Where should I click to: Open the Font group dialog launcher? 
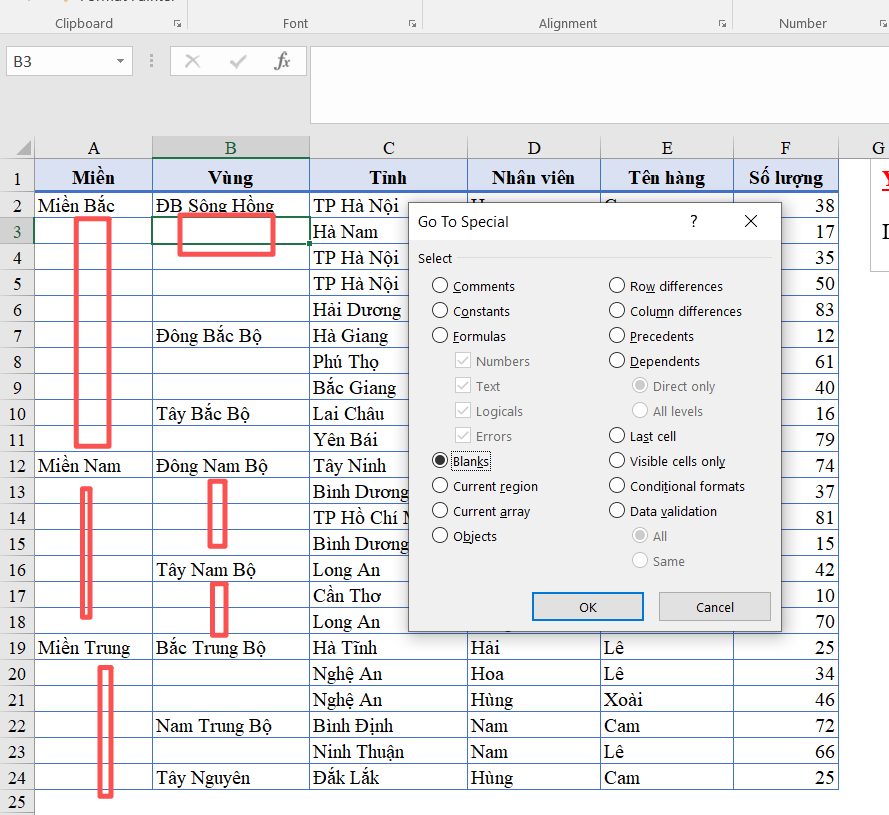tap(412, 23)
